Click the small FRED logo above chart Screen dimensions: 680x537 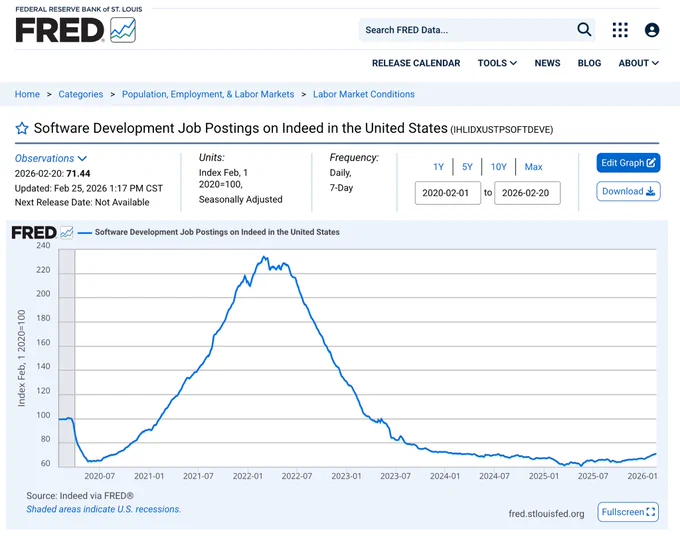pos(42,232)
